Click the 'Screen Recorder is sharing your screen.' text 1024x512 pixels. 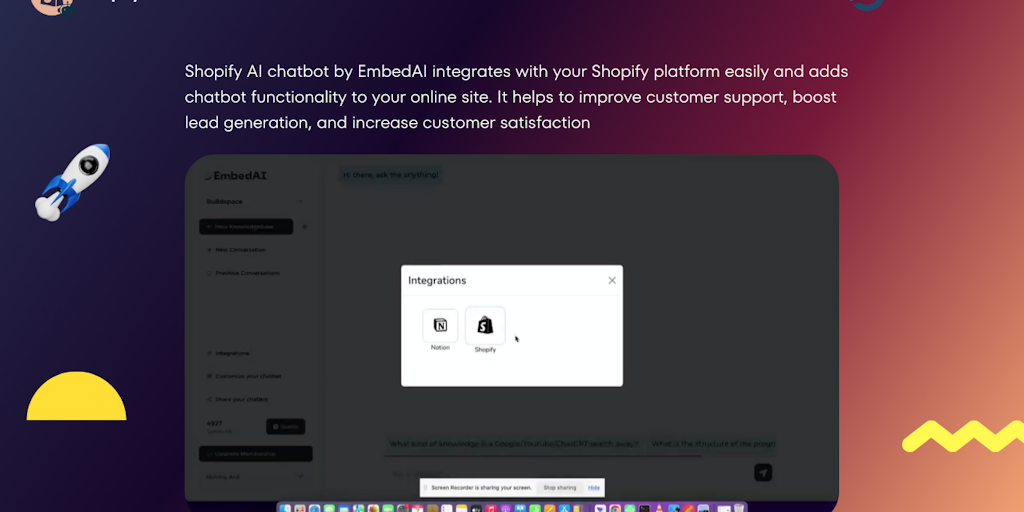[480, 488]
